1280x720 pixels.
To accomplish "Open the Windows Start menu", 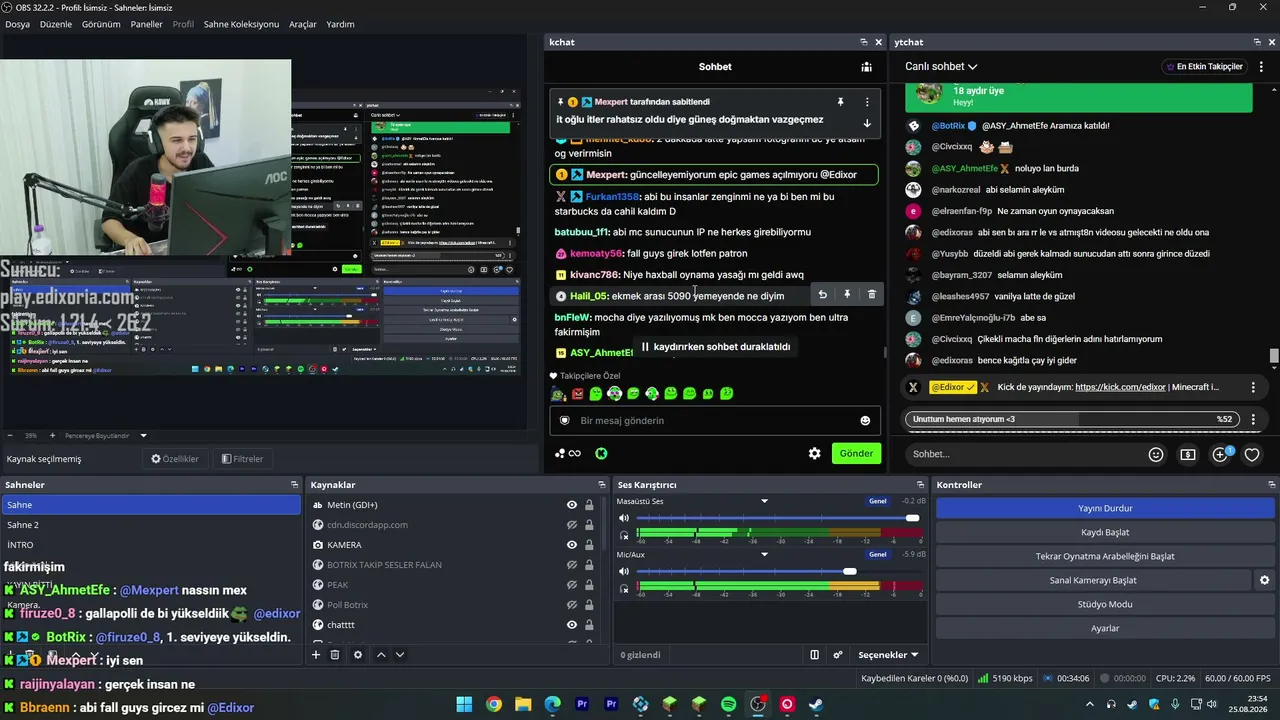I will [464, 704].
